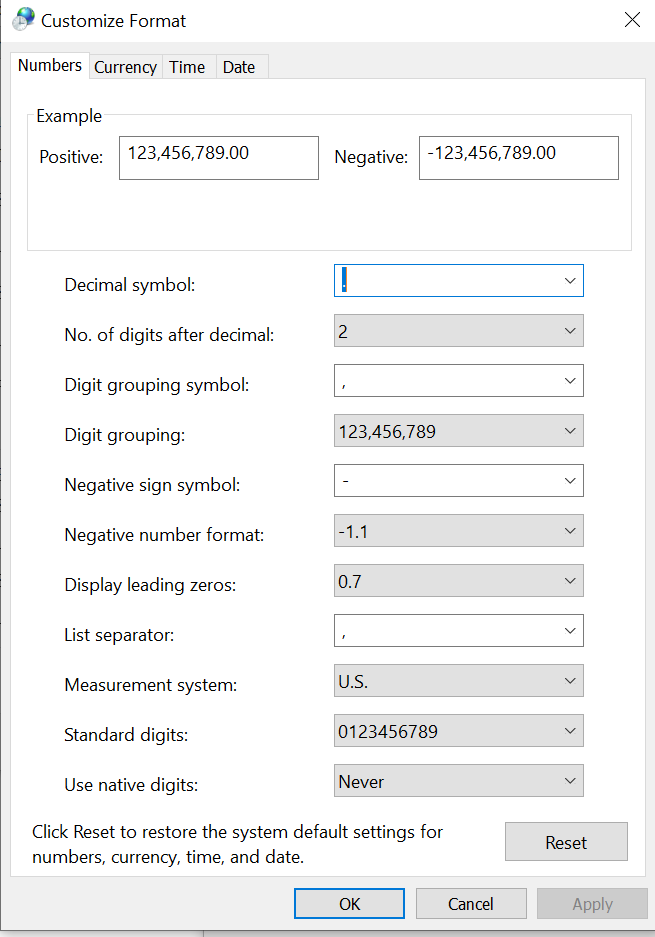
Task: Open the Negative sign symbol dropdown
Action: (x=569, y=480)
